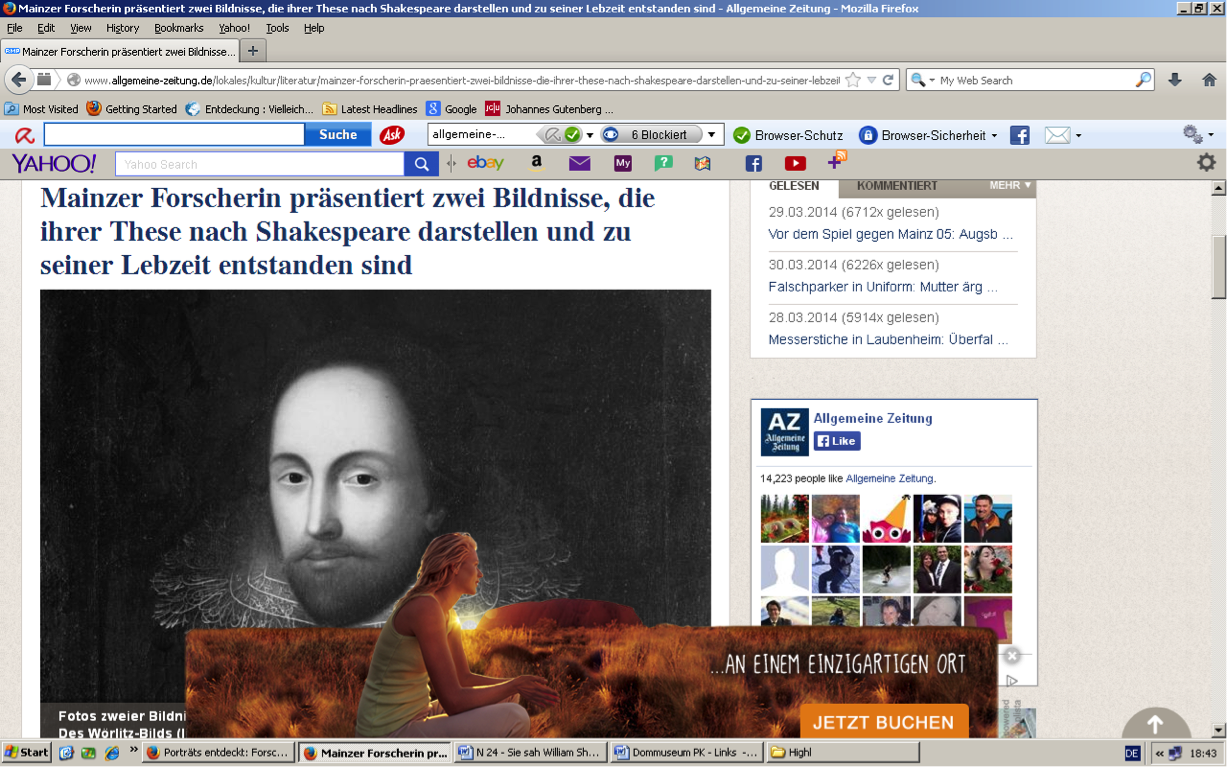This screenshot has height=767, width=1227.
Task: Click the green check site safety indicator
Action: (x=572, y=135)
